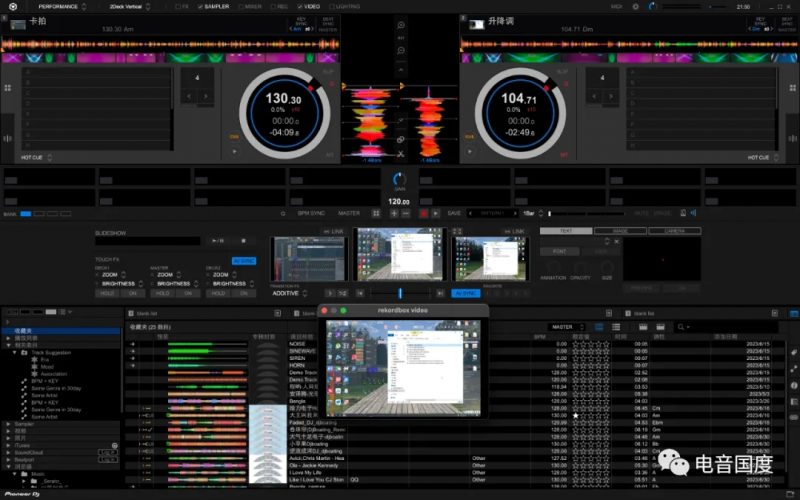Enable the REC panel checkbox
This screenshot has height=500, width=800.
pyautogui.click(x=273, y=7)
